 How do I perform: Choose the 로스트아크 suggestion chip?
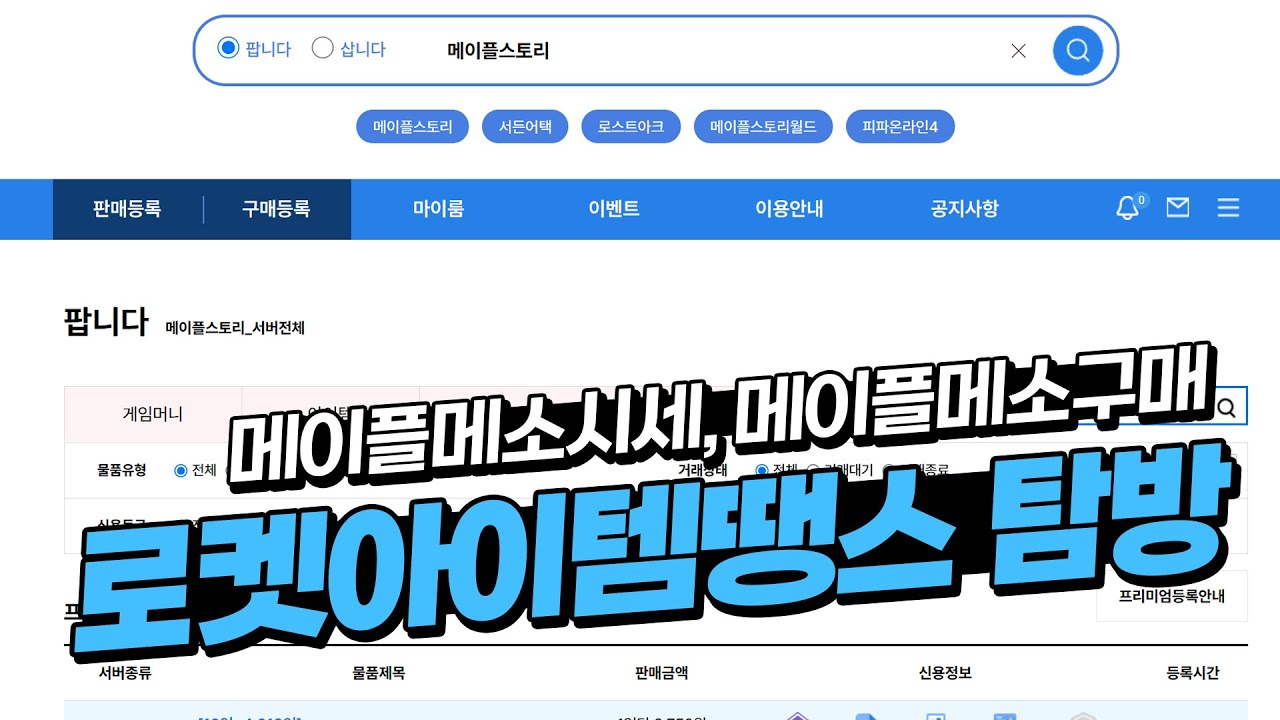pos(631,127)
